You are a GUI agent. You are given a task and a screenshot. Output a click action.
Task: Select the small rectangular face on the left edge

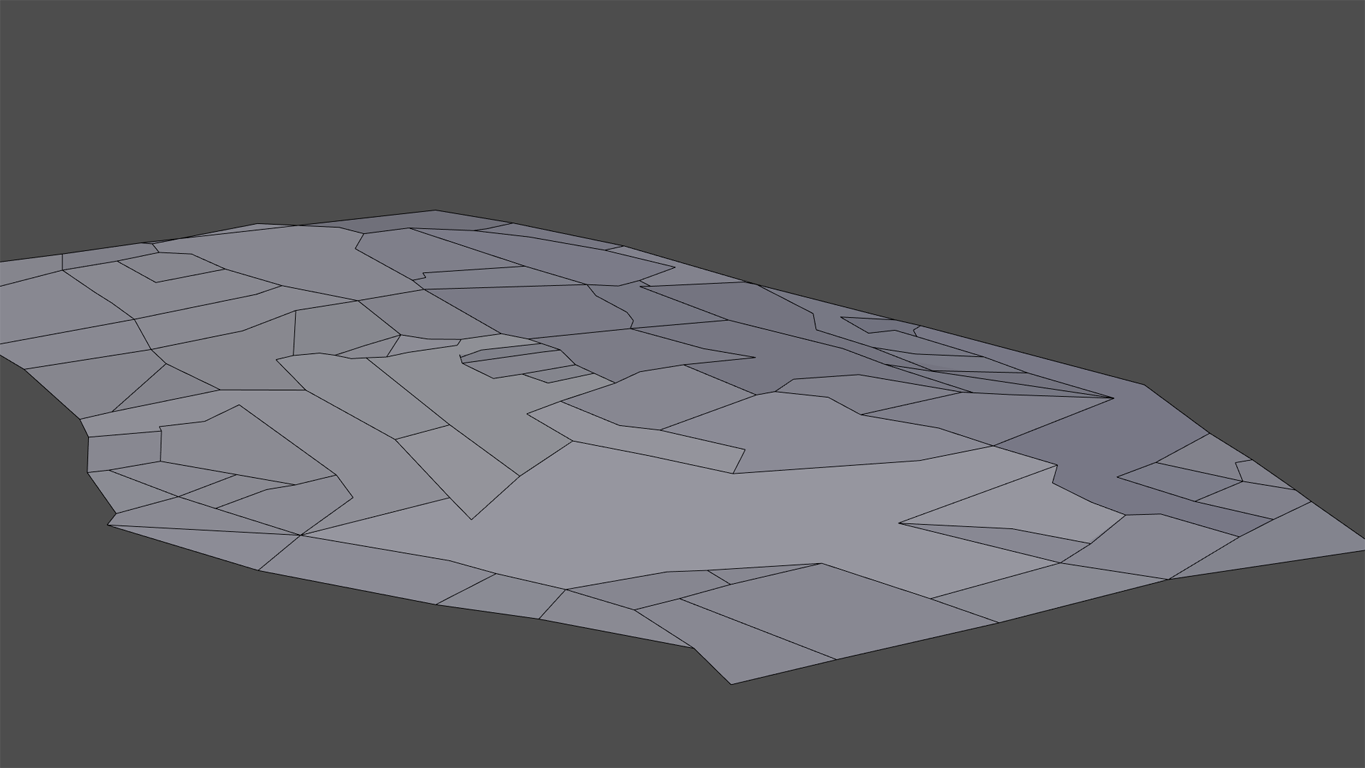coord(124,450)
